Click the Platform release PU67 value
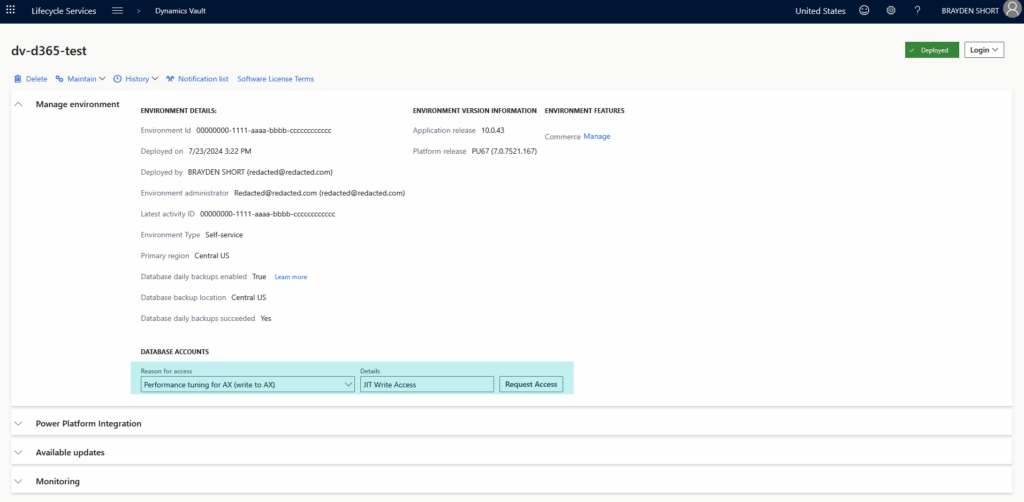The height and width of the screenshot is (502, 1024). point(504,151)
